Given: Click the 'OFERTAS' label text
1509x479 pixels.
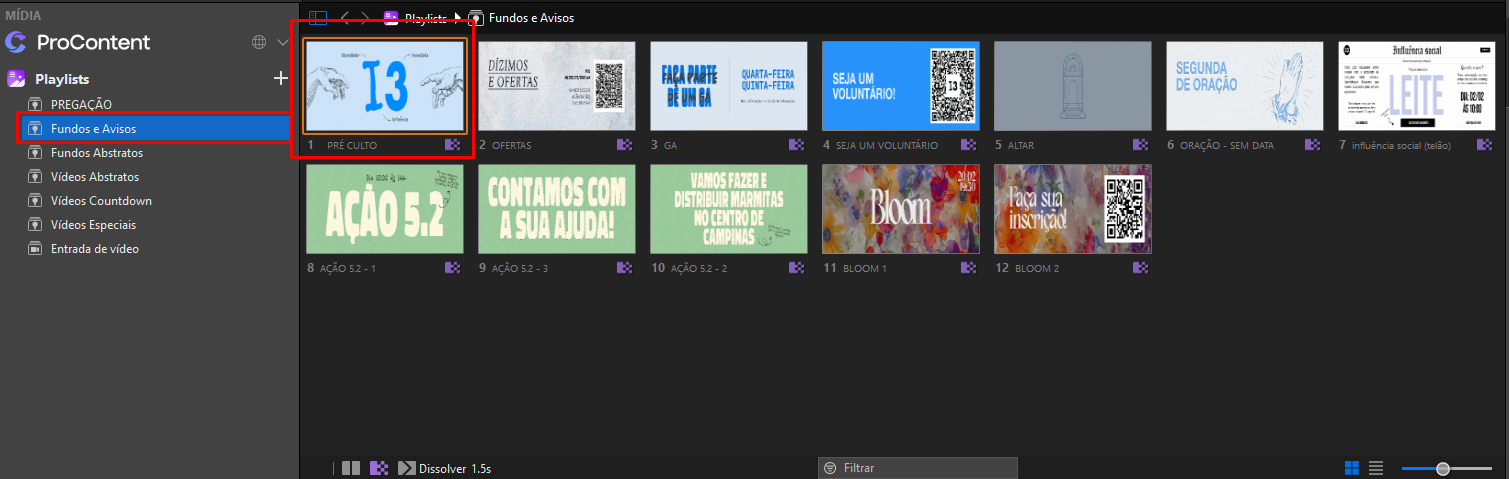Looking at the screenshot, I should click(x=511, y=145).
